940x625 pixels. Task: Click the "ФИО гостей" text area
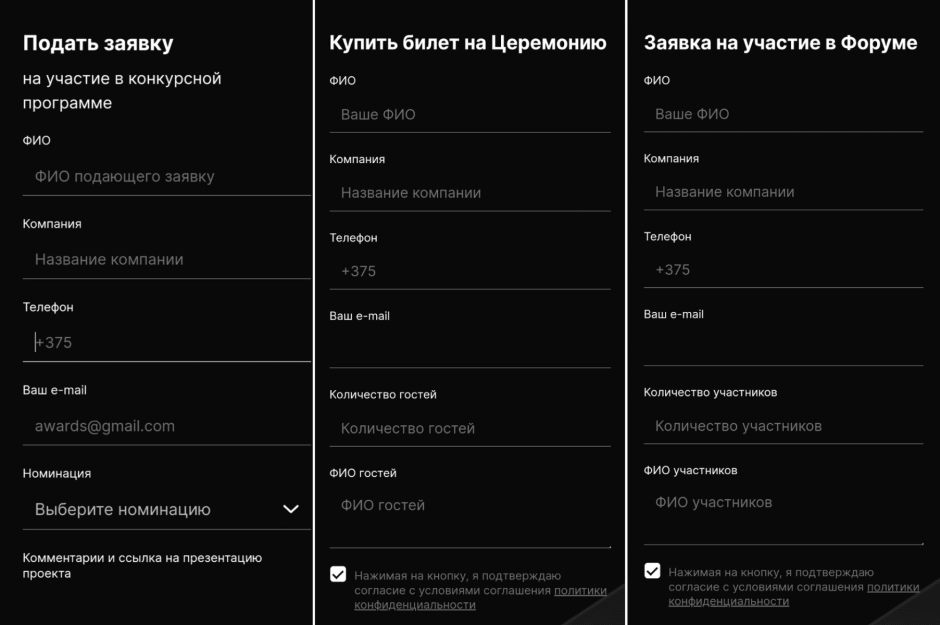coord(469,516)
